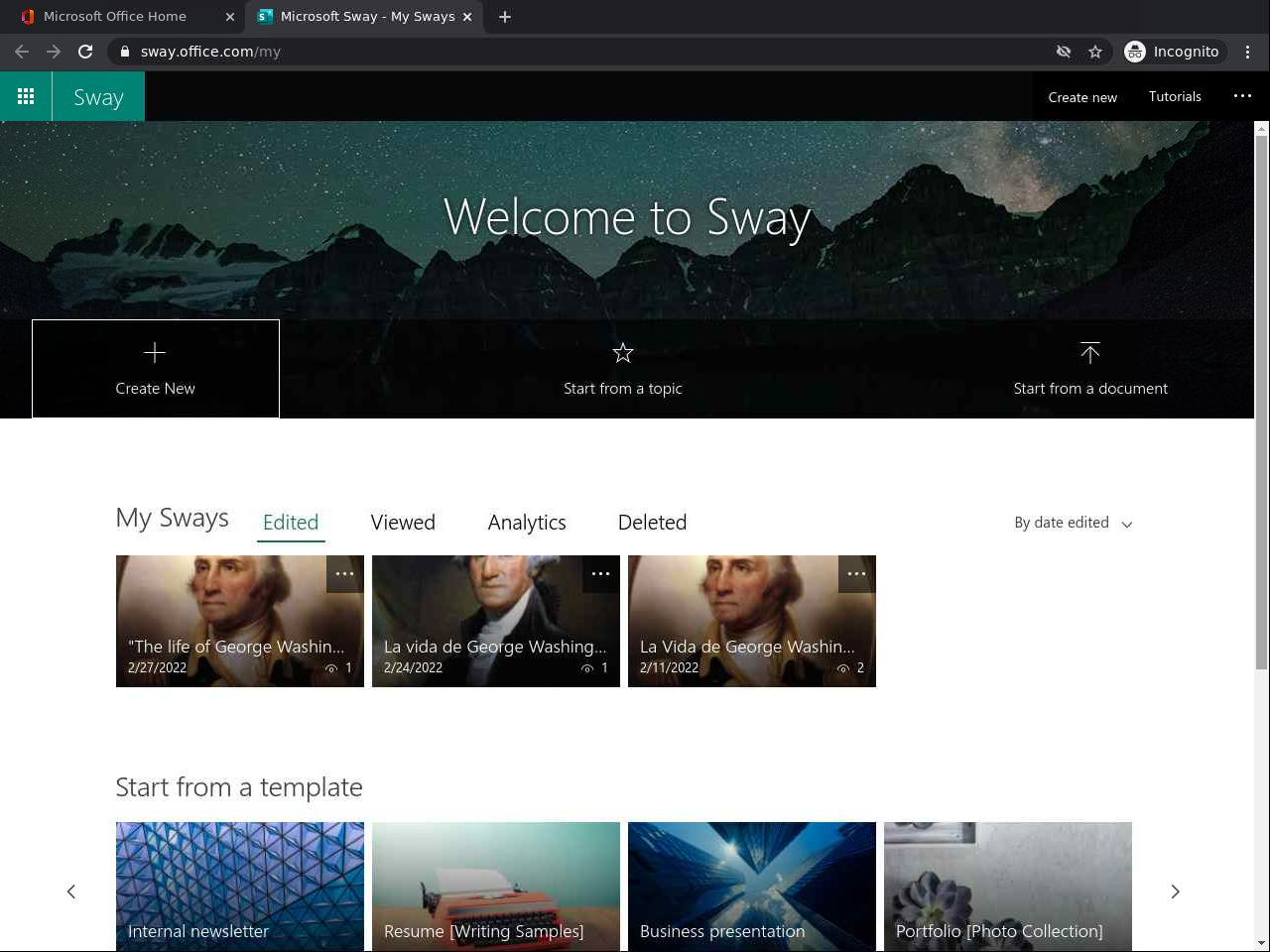
Task: Choose Start from a document
Action: 1090,369
